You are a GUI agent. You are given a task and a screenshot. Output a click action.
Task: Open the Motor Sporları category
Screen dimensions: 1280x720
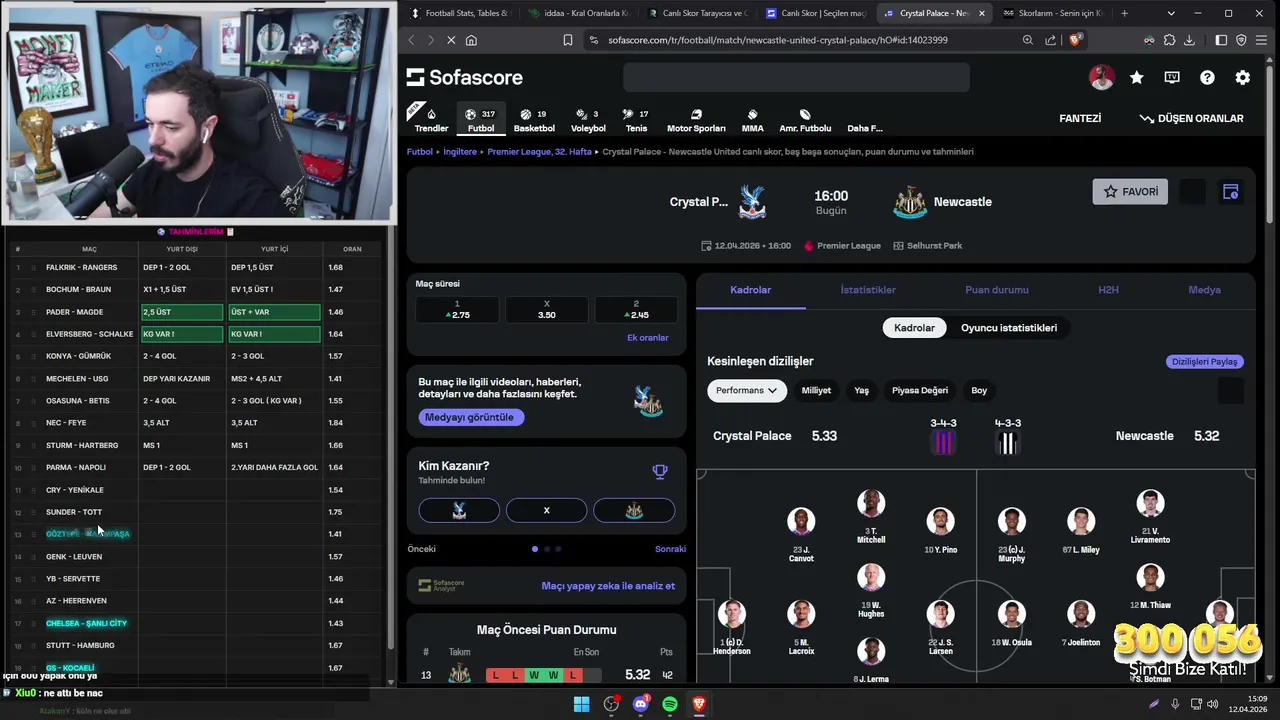[696, 119]
